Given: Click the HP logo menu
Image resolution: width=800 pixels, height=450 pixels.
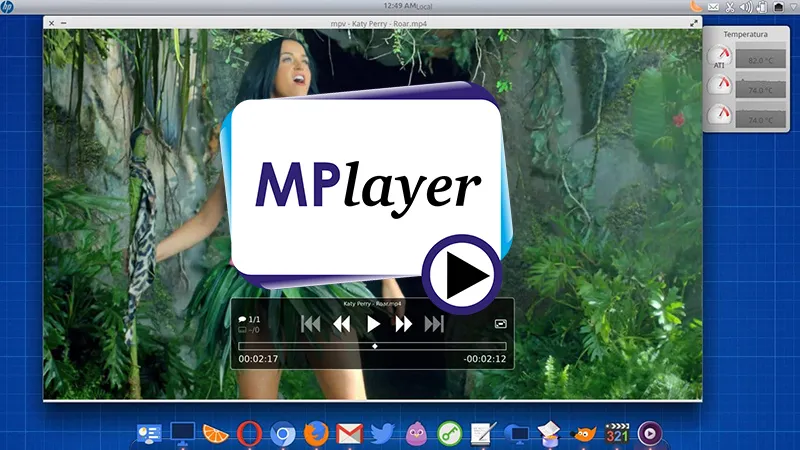Looking at the screenshot, I should point(7,7).
